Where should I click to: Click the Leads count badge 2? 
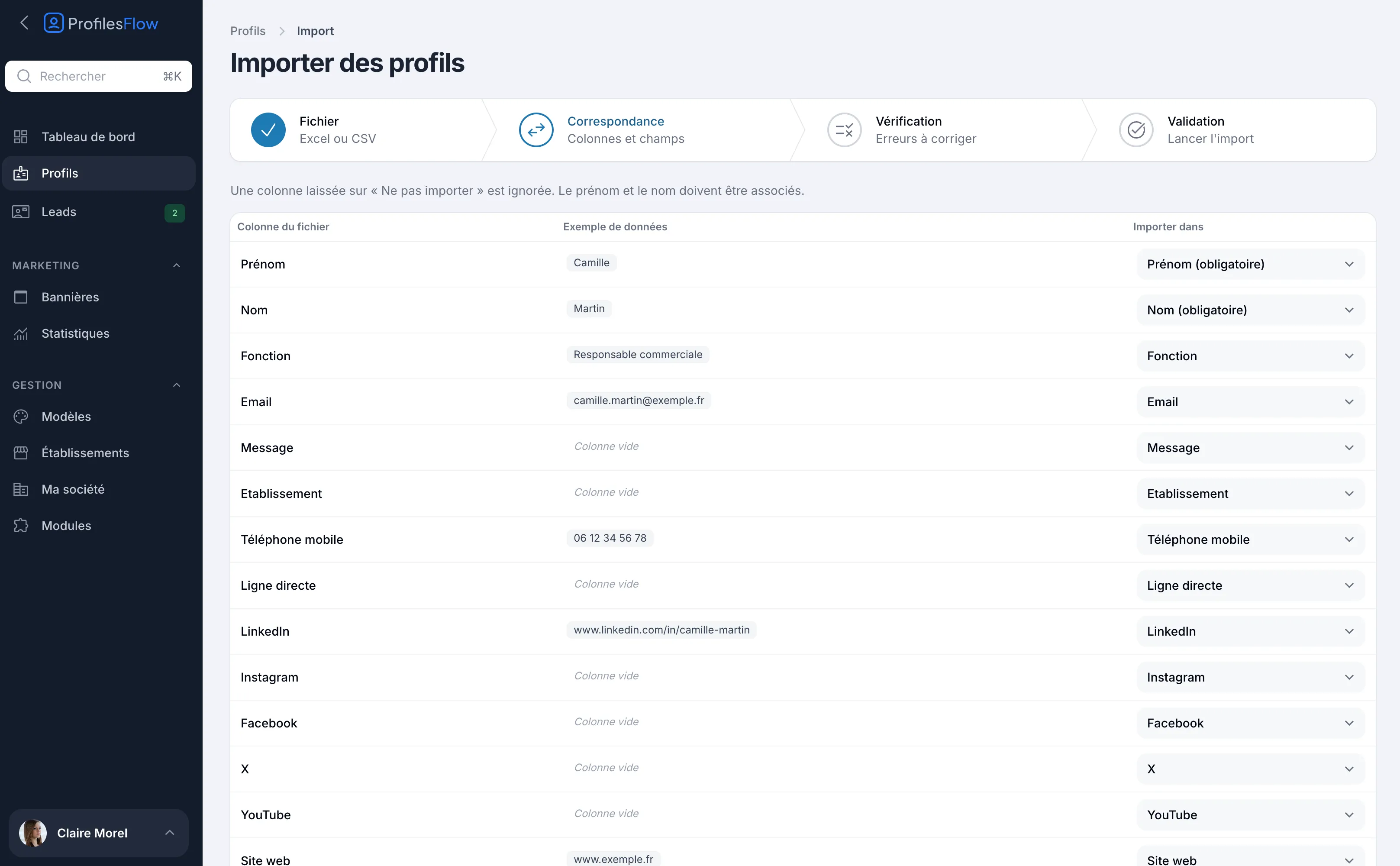[174, 213]
